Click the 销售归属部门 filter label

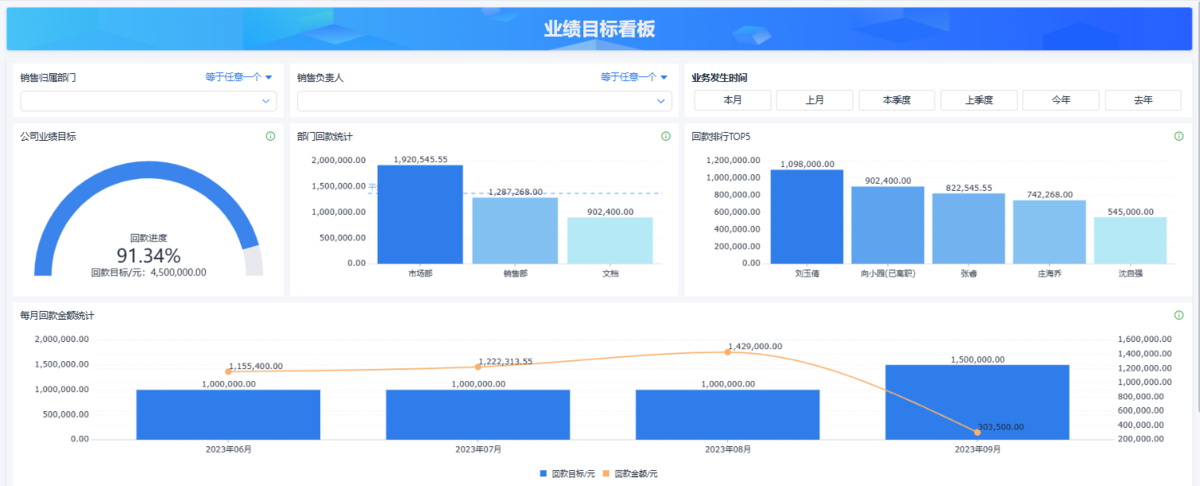(x=48, y=77)
